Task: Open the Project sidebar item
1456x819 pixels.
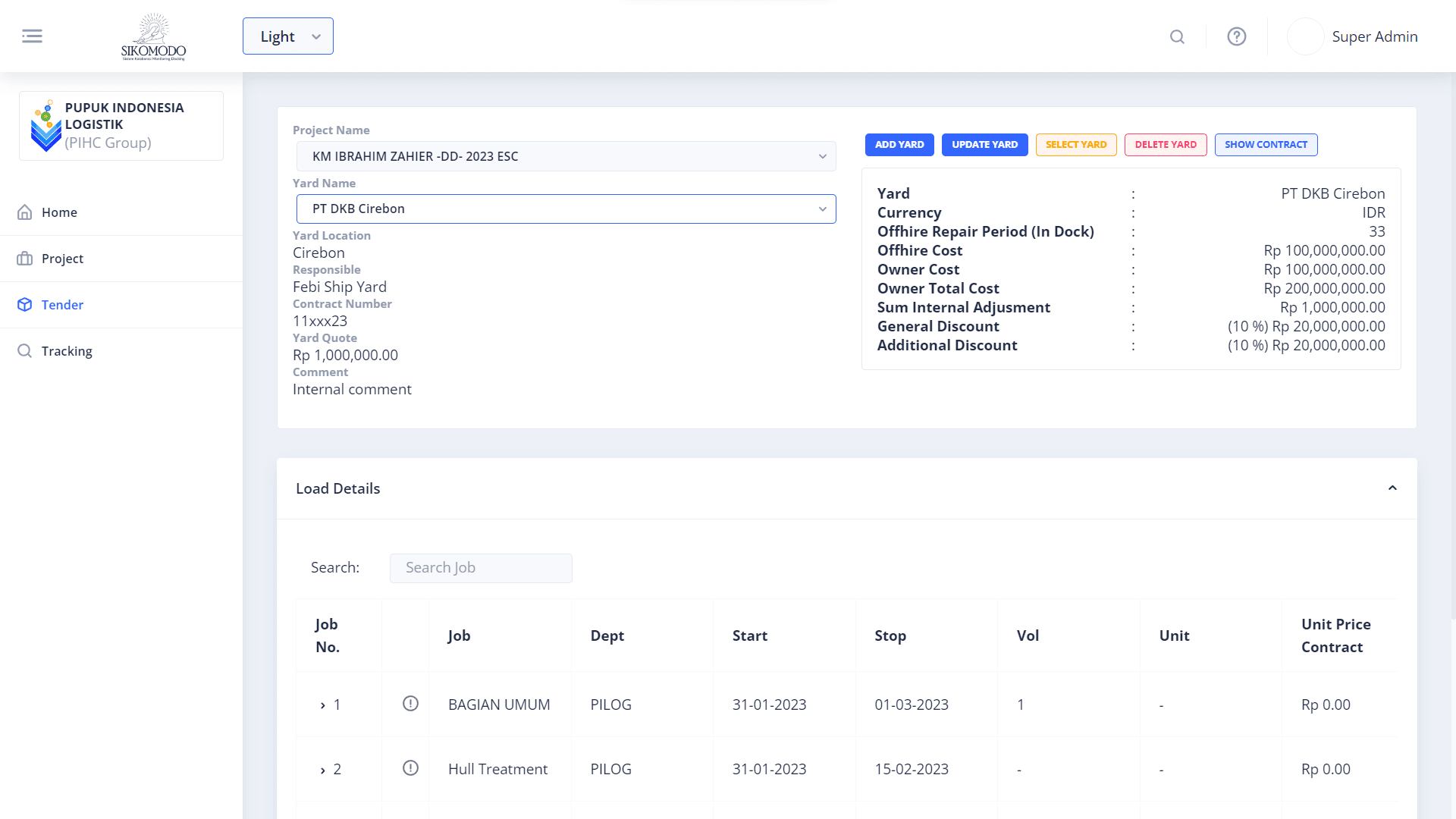Action: point(62,259)
